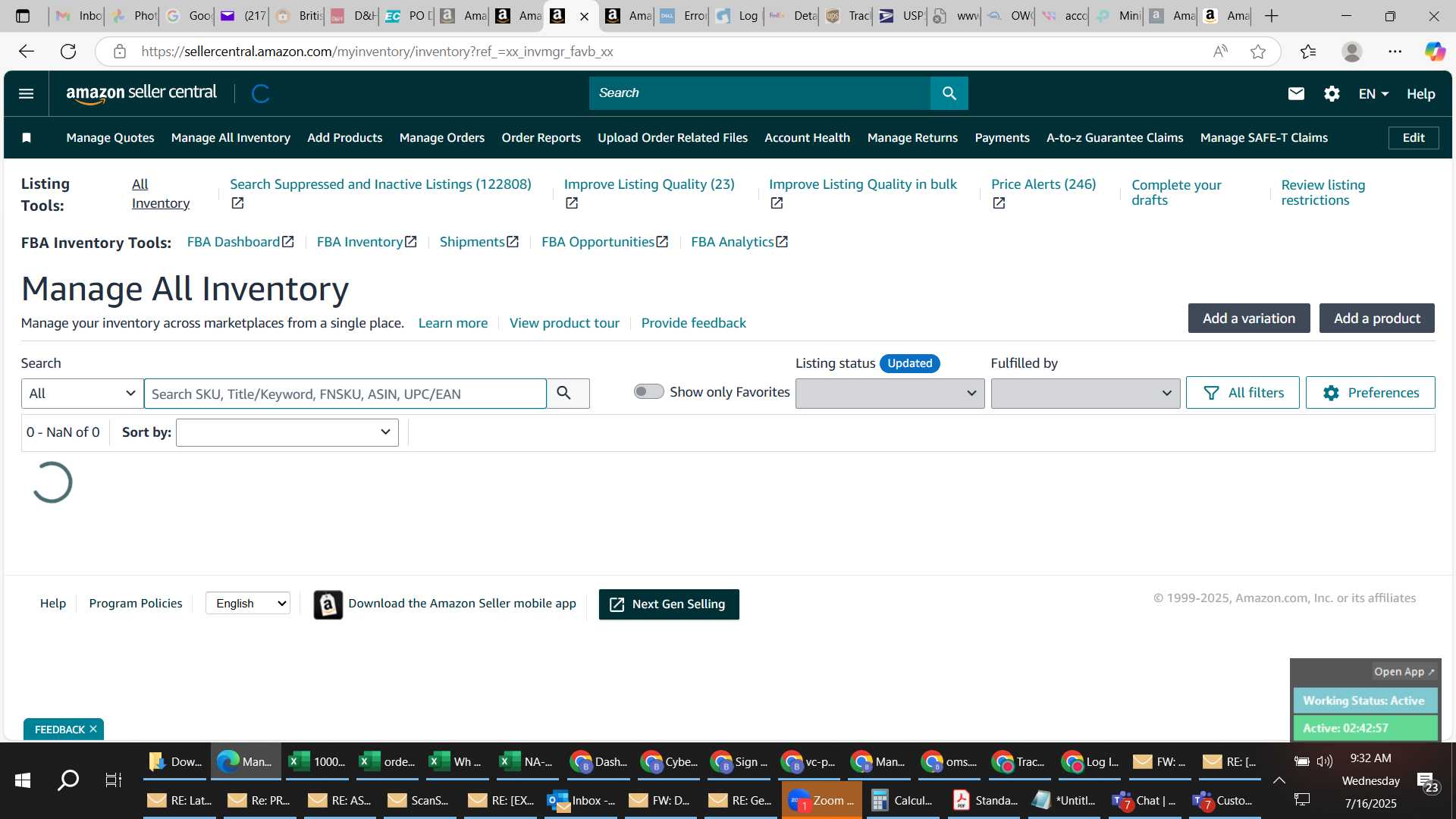Open browser Settings and more ellipsis
Viewport: 1456px width, 819px height.
[1395, 51]
